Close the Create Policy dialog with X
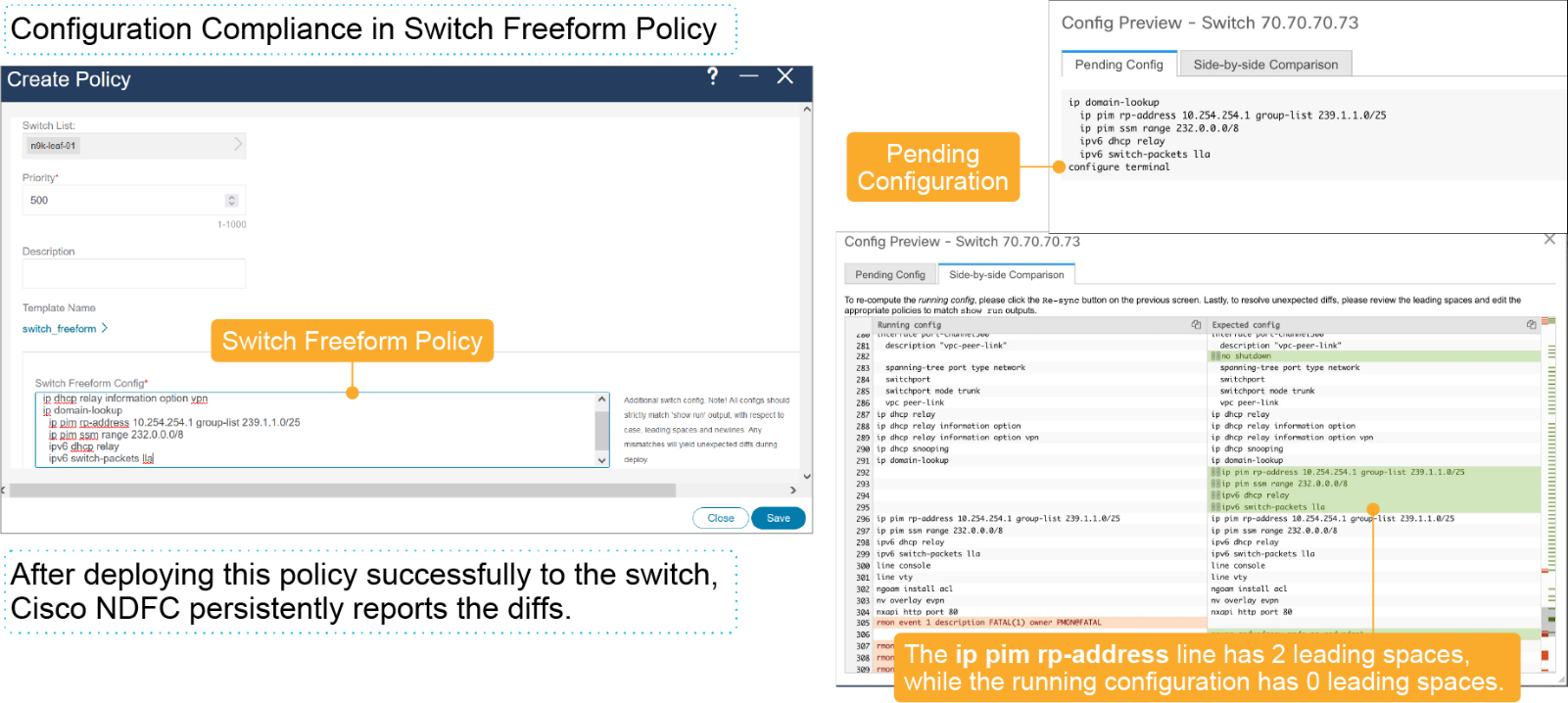Image resolution: width=1568 pixels, height=703 pixels. [785, 76]
